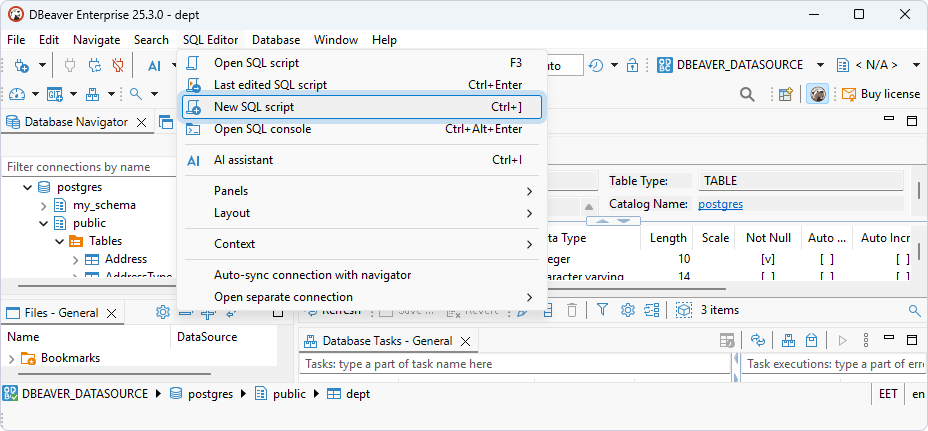Viewport: 928px width, 431px height.
Task: Toggle Auto checkbox in integer row
Action: (x=827, y=259)
